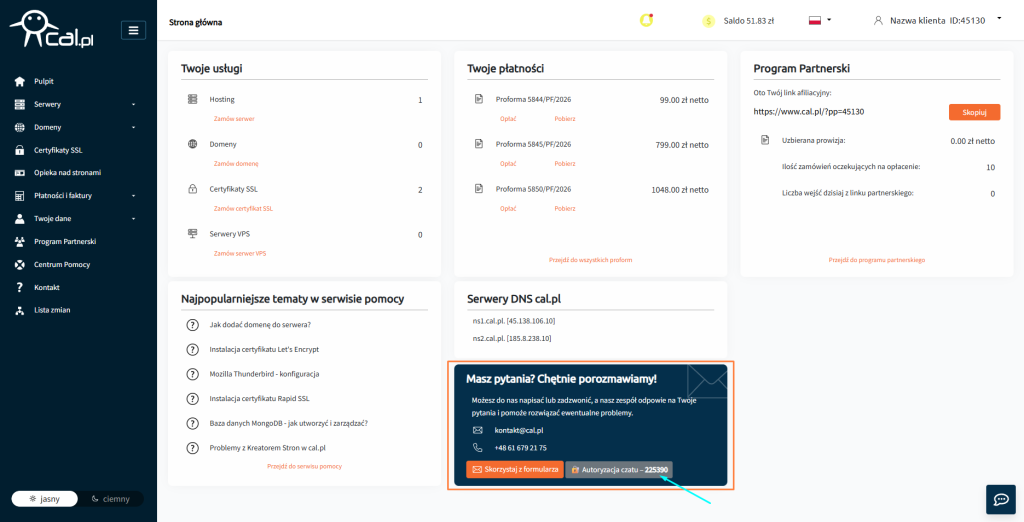Open the chat bubble icon

tap(1000, 499)
